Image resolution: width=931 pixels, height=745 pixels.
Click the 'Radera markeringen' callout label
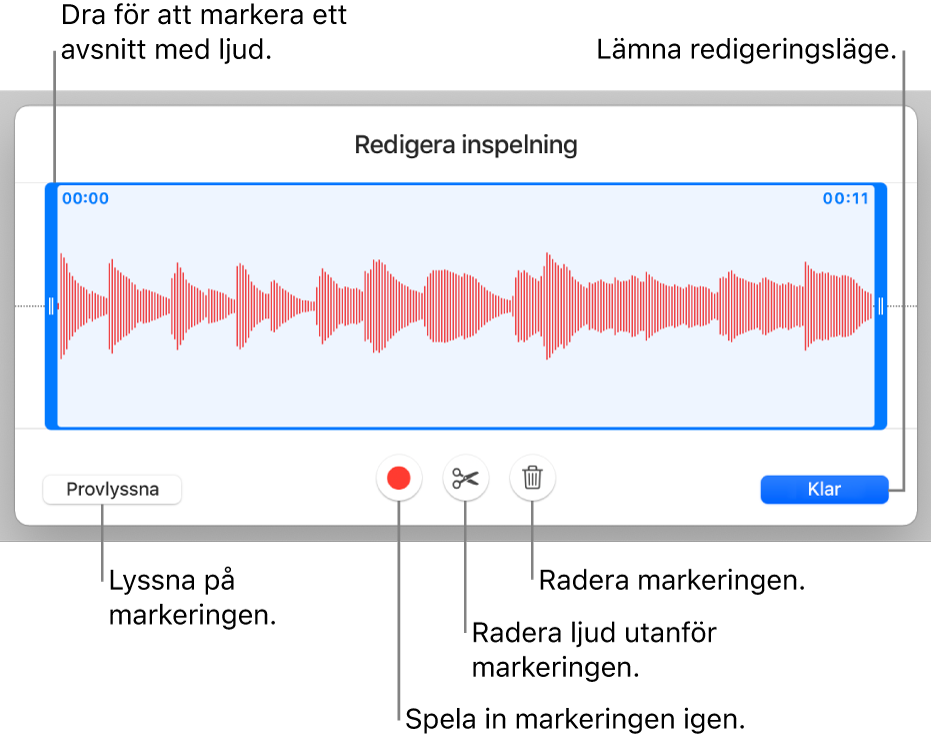pyautogui.click(x=672, y=580)
